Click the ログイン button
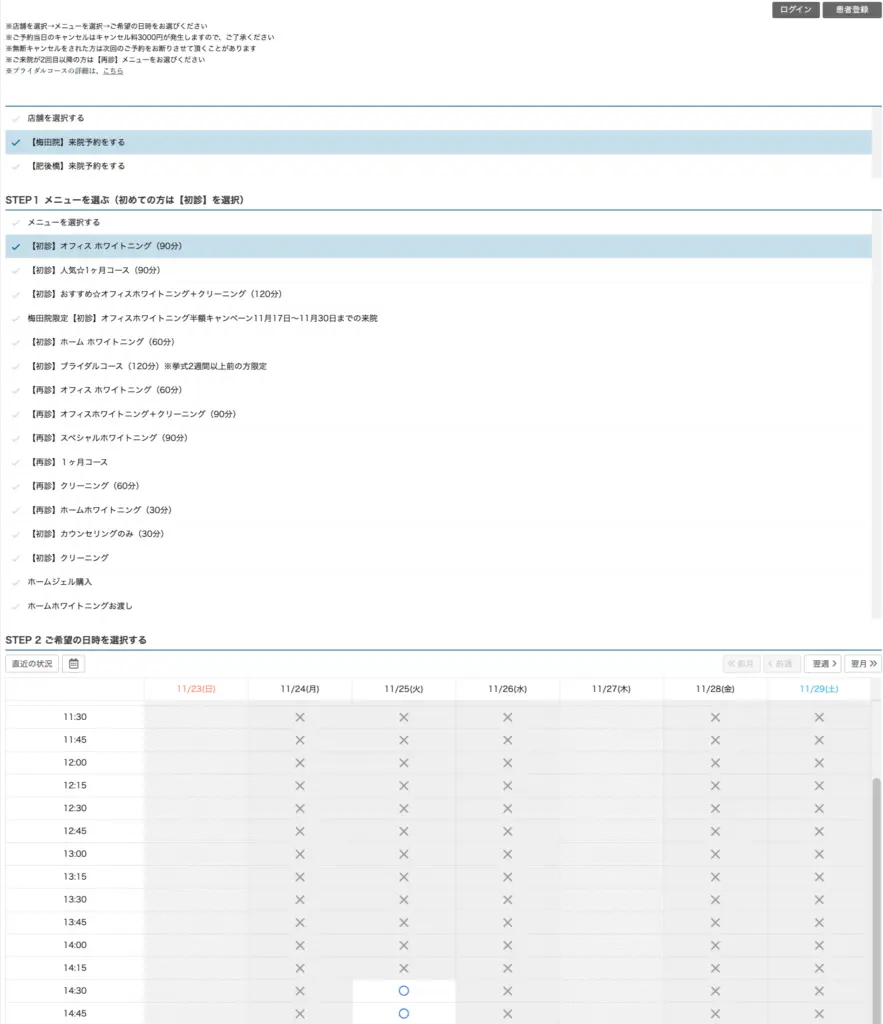 (795, 10)
